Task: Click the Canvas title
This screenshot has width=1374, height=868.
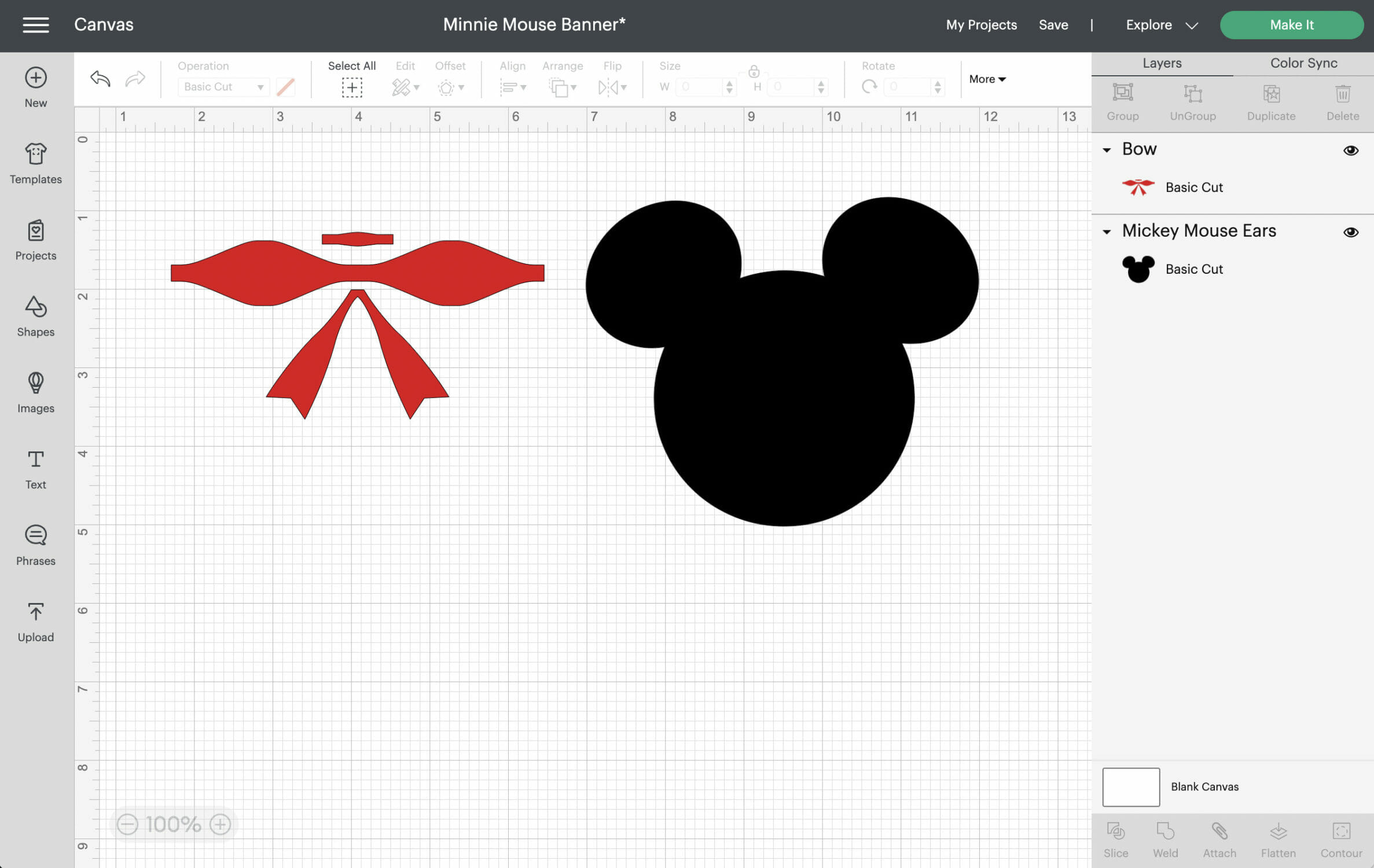Action: [104, 24]
